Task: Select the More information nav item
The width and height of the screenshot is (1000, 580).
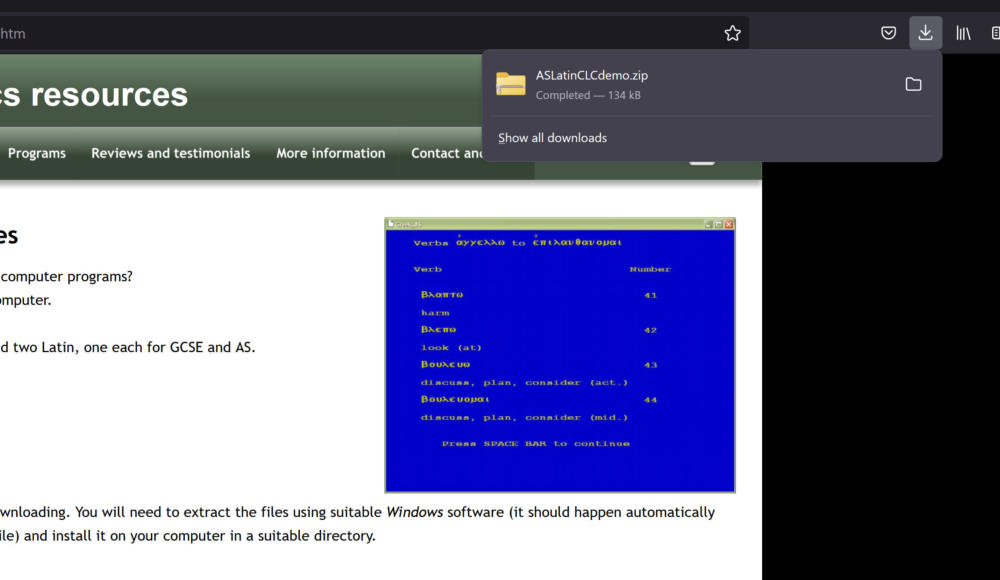Action: tap(330, 153)
